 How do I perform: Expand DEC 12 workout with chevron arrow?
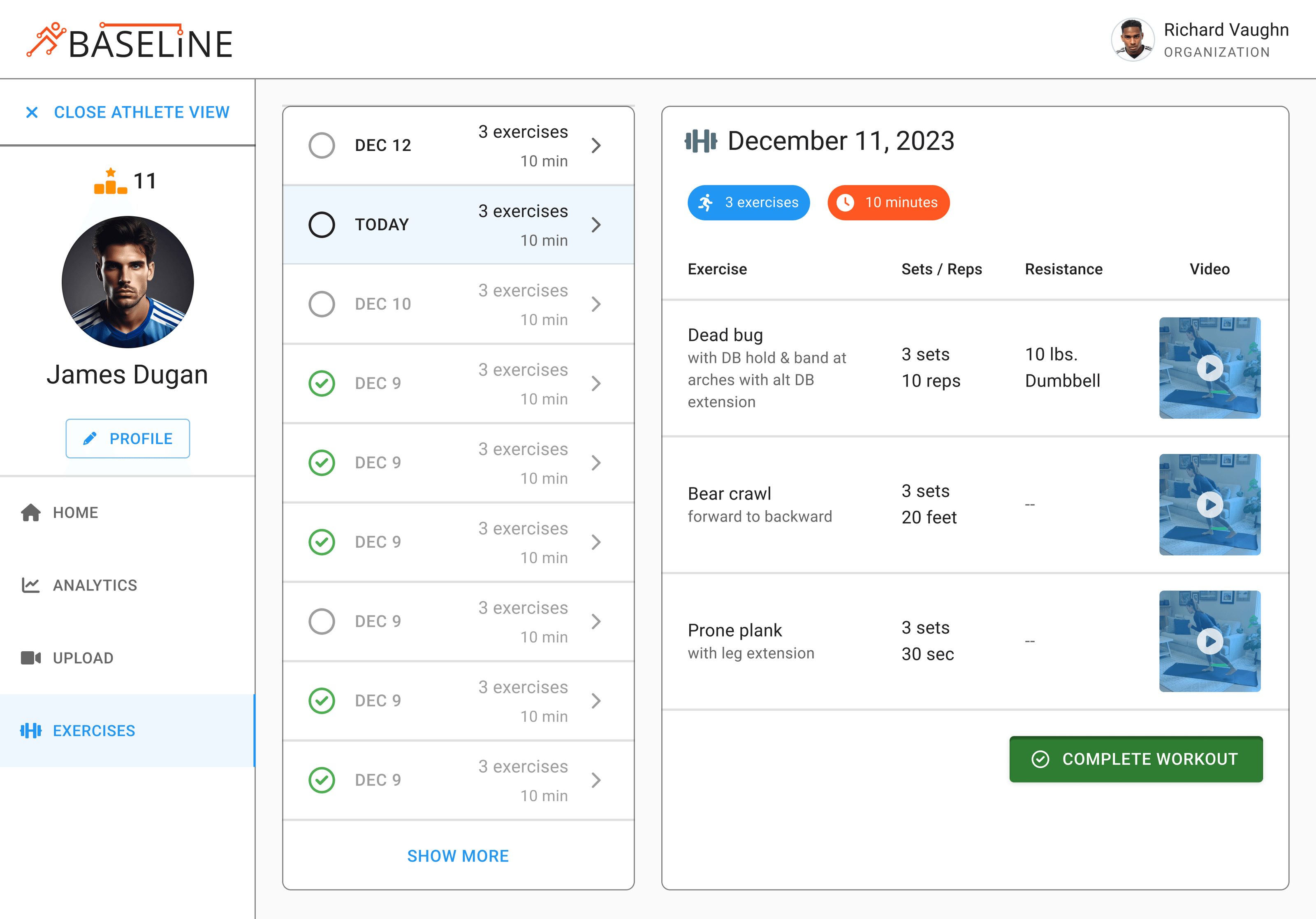pyautogui.click(x=596, y=146)
